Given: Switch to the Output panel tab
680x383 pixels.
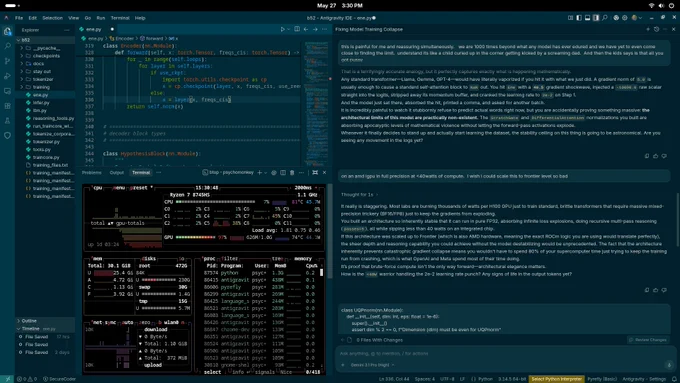Looking at the screenshot, I should pos(117,173).
